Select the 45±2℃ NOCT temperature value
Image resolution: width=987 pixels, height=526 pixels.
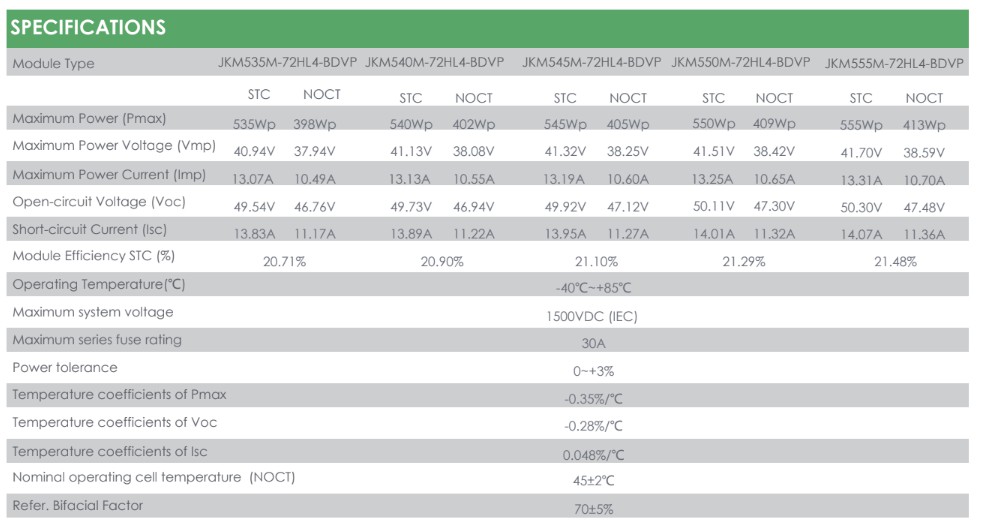tap(594, 480)
